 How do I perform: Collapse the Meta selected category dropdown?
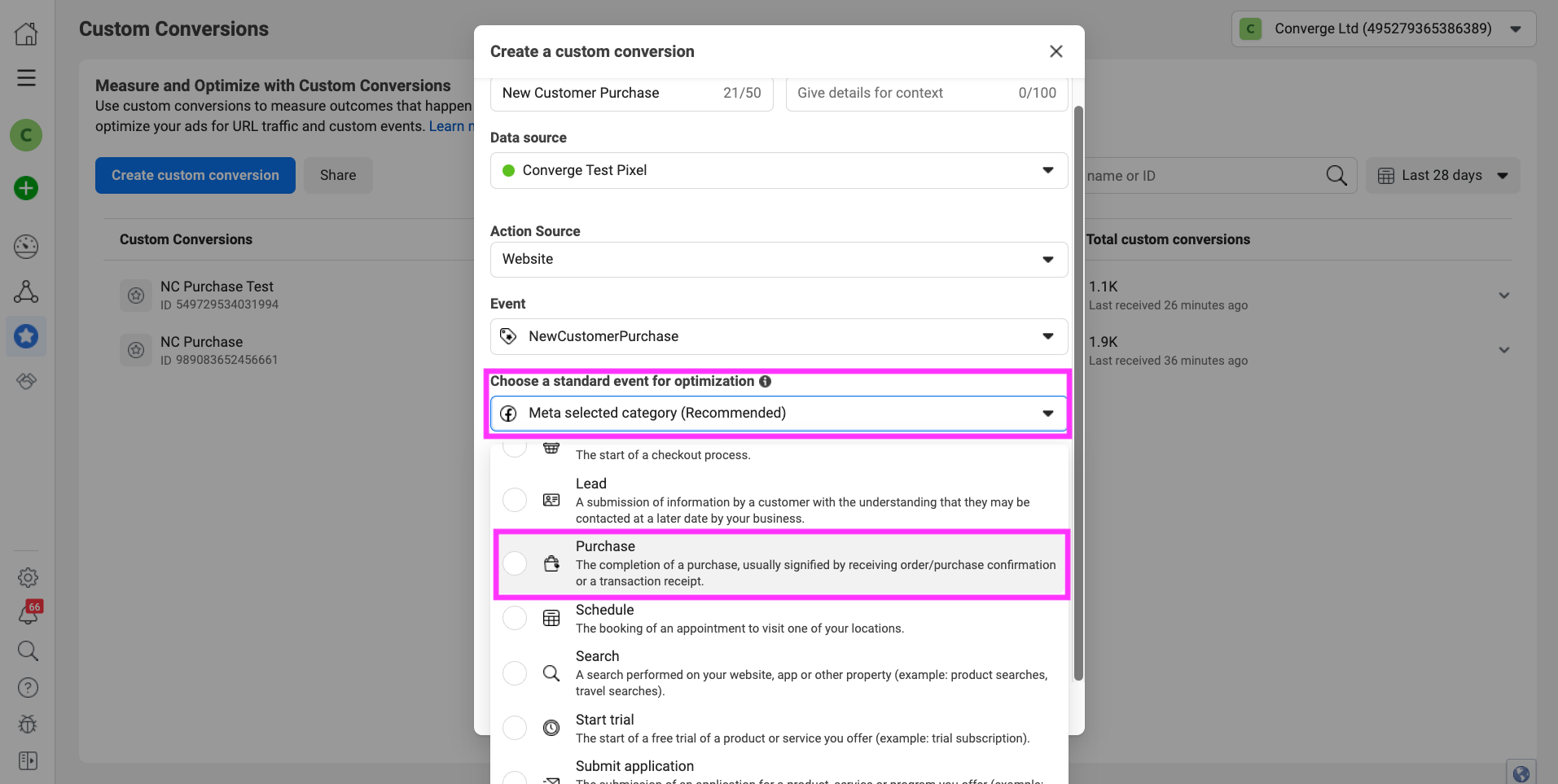point(779,413)
